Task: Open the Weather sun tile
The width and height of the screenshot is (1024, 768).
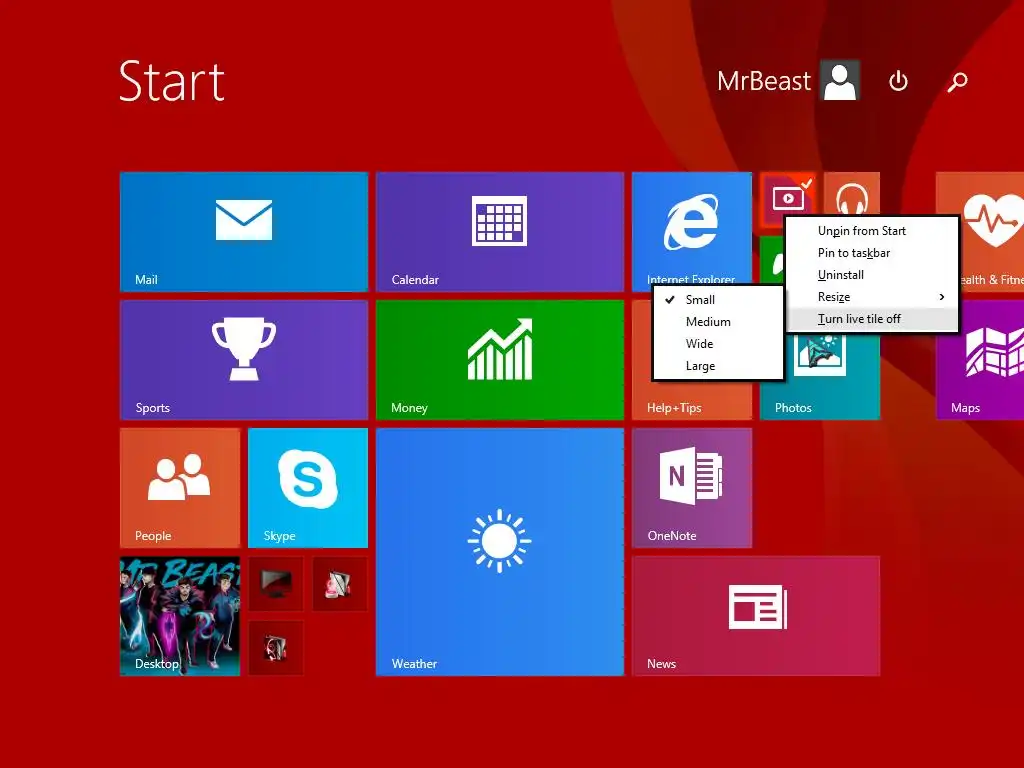Action: pos(500,551)
